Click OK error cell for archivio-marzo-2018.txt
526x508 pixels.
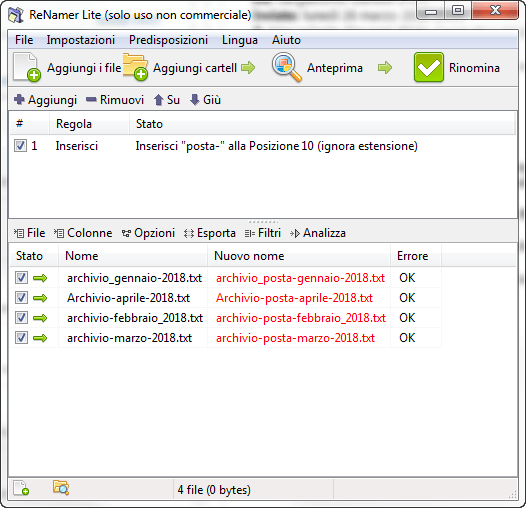coord(407,338)
